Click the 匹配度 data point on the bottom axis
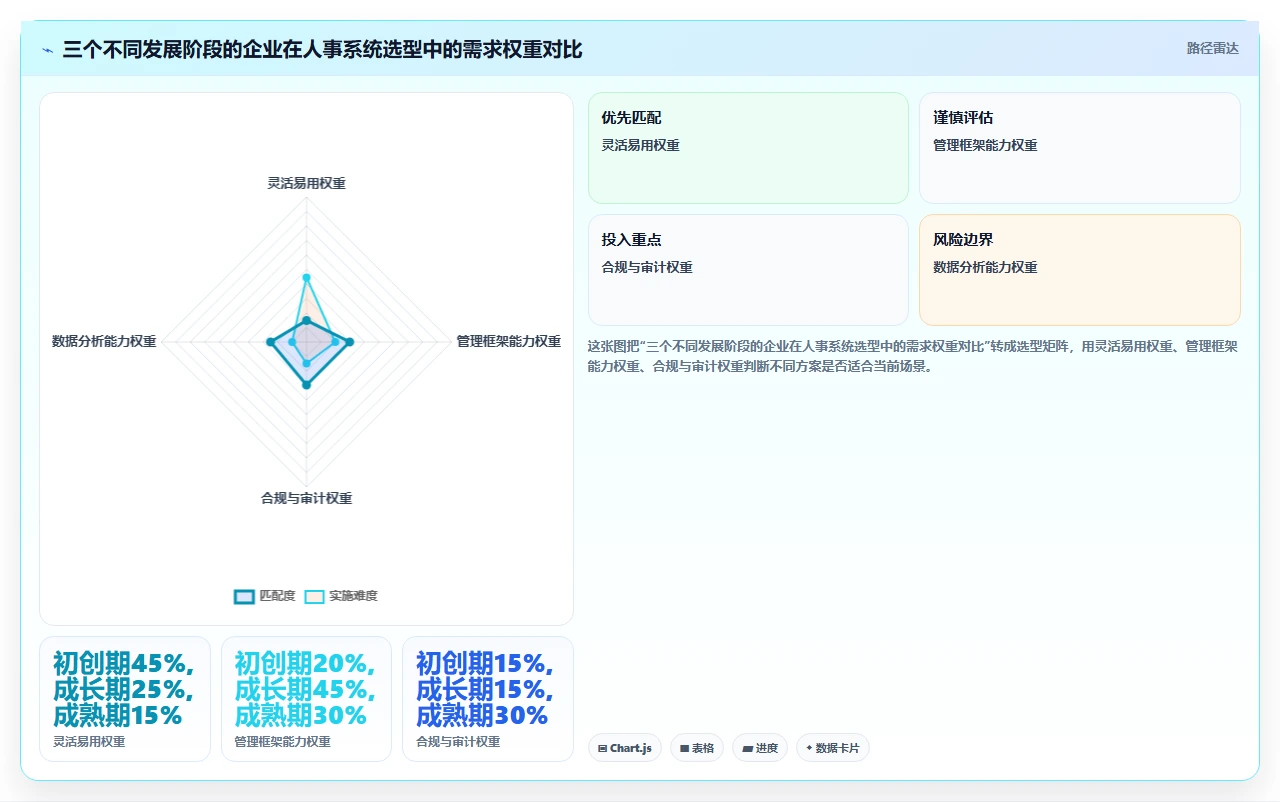The width and height of the screenshot is (1280, 802). (x=306, y=384)
